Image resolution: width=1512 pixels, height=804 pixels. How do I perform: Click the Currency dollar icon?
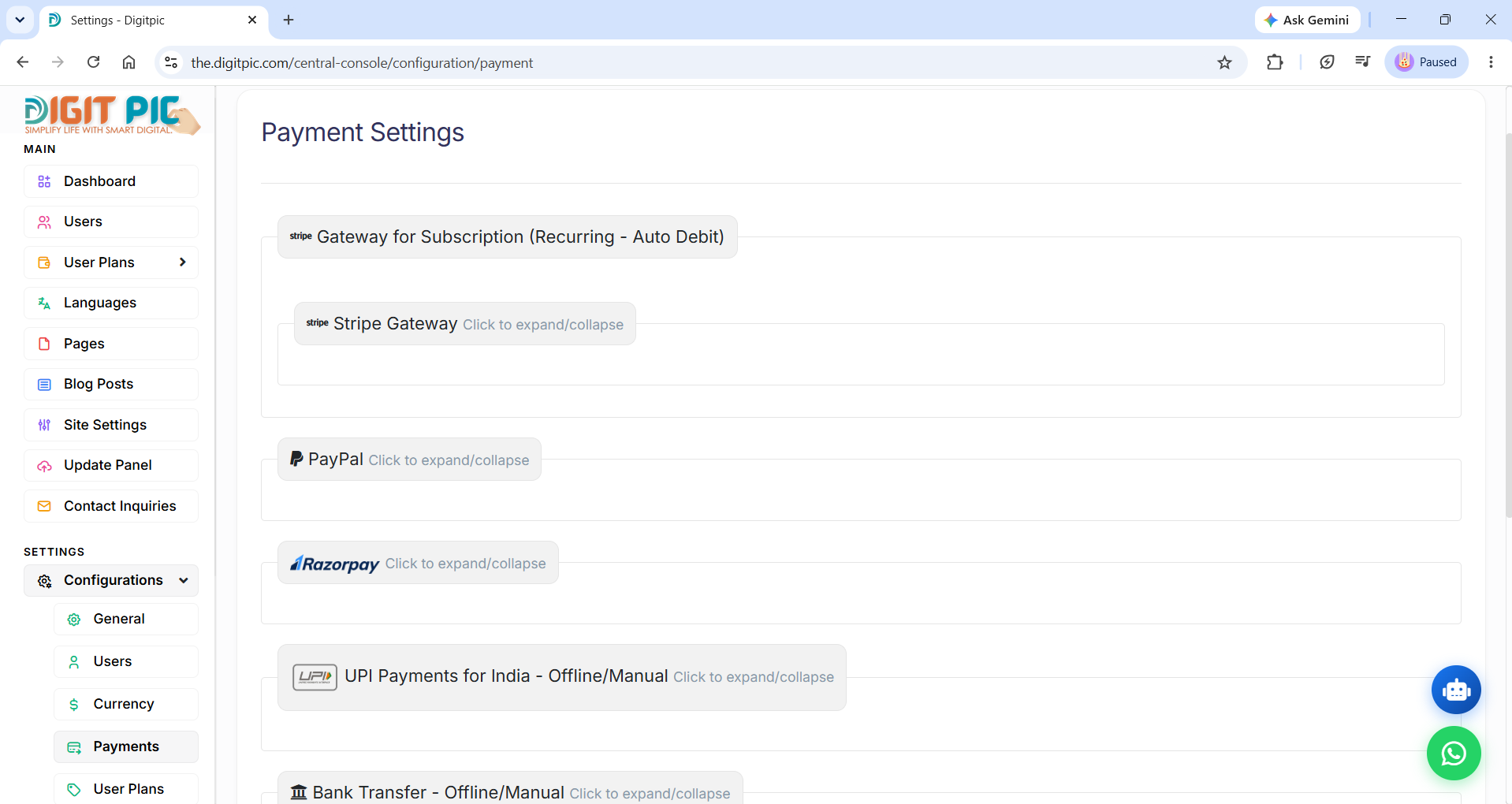(x=74, y=705)
